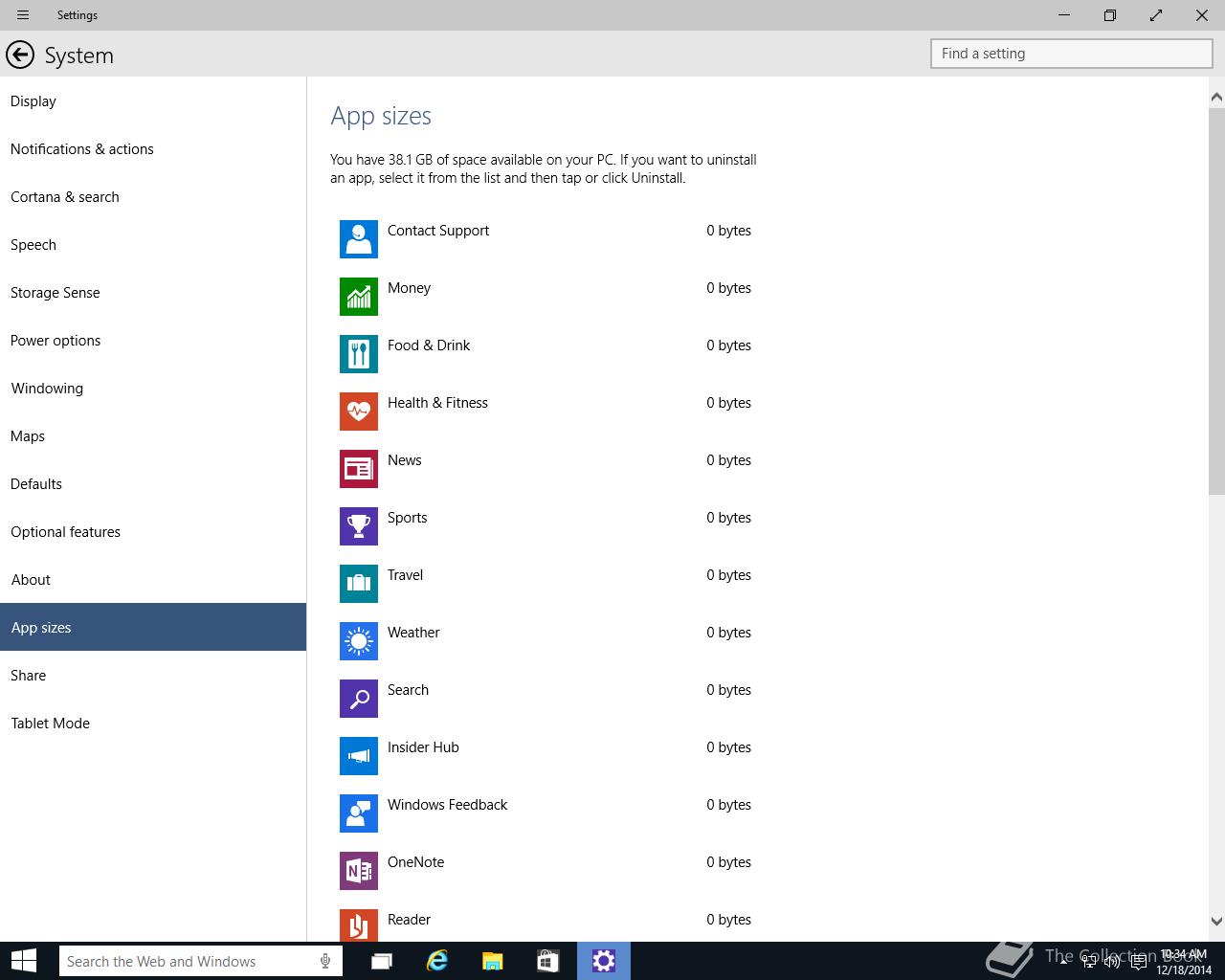Select the Food & Drink app name

click(x=429, y=345)
